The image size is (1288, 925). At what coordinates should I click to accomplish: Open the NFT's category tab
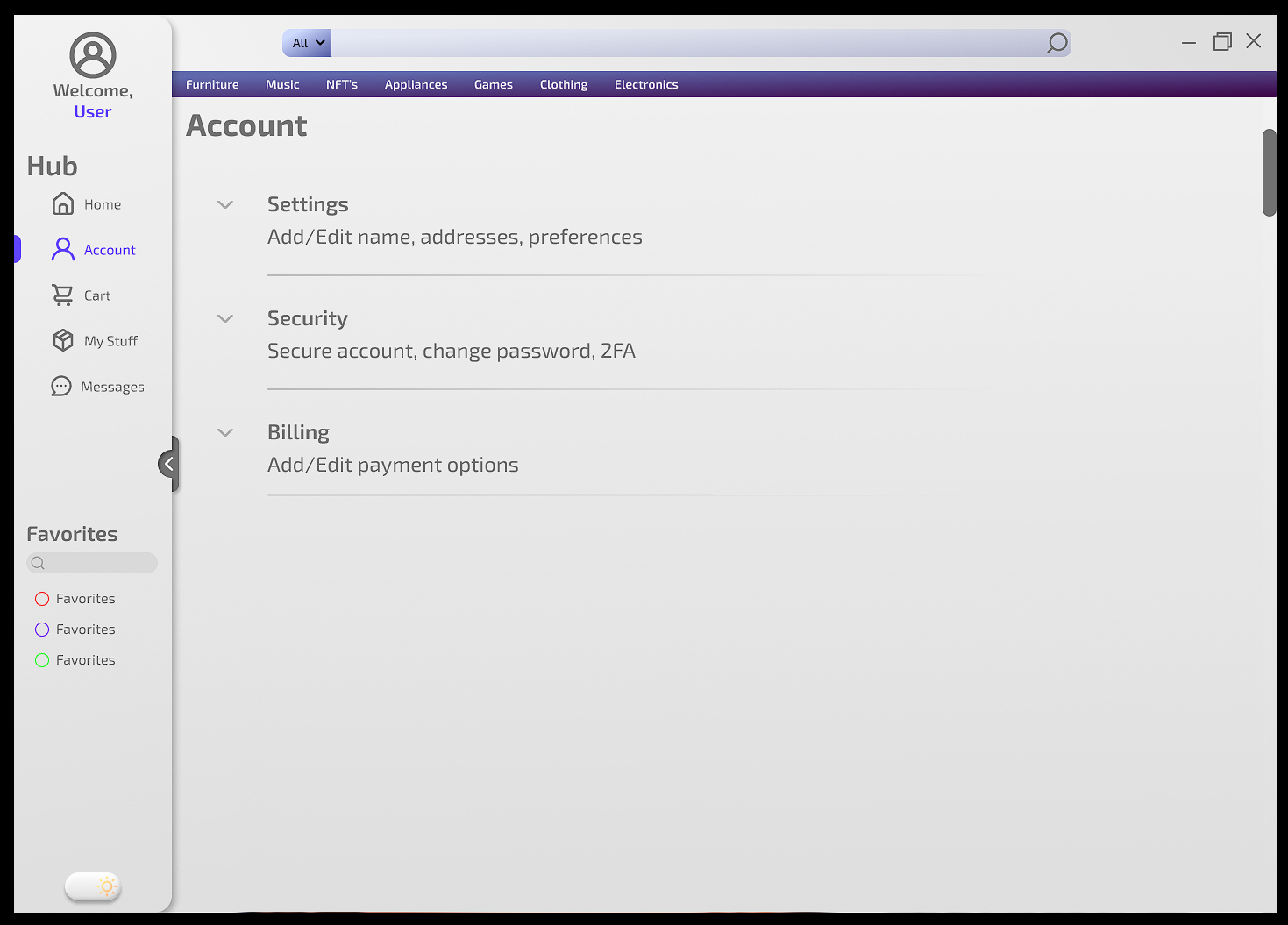pos(342,84)
